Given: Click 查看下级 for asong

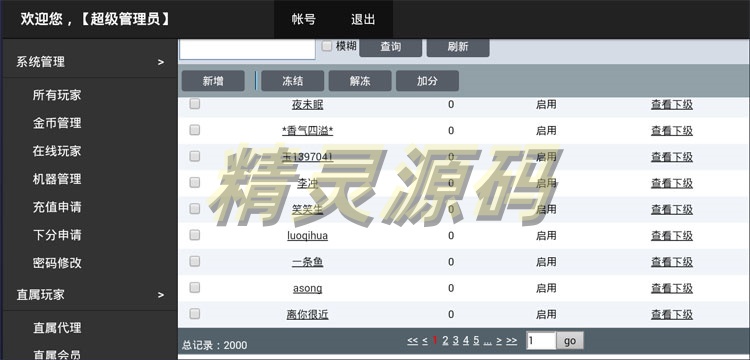Looking at the screenshot, I should pos(672,288).
